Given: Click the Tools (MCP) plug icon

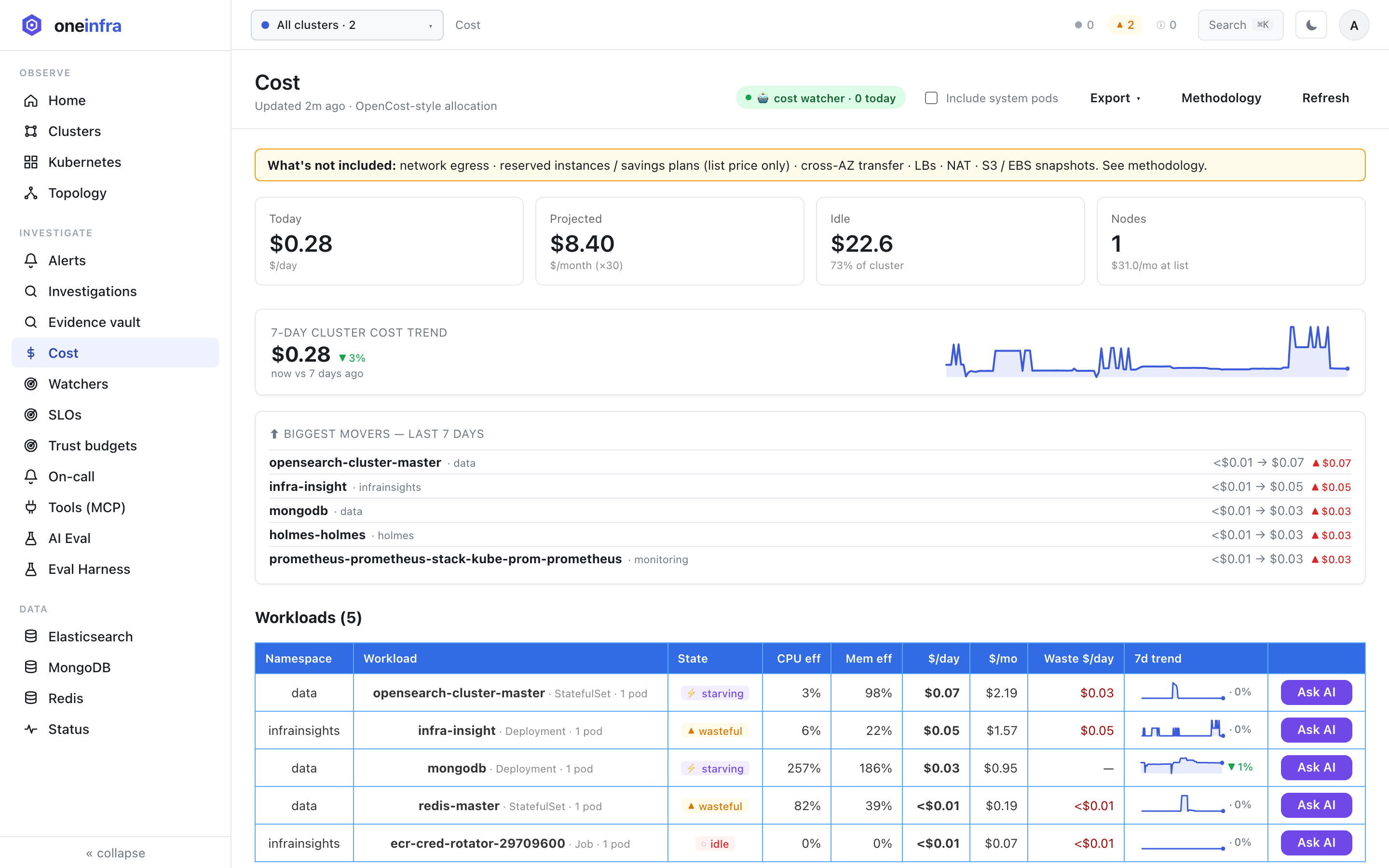Looking at the screenshot, I should 31,507.
